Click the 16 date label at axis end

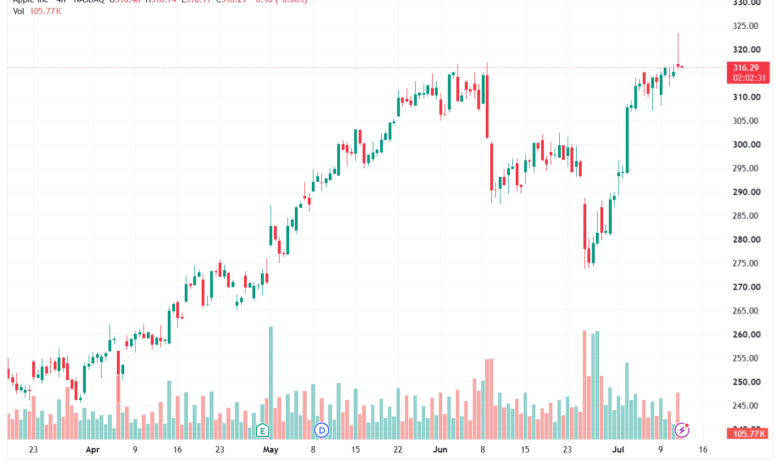(x=702, y=450)
